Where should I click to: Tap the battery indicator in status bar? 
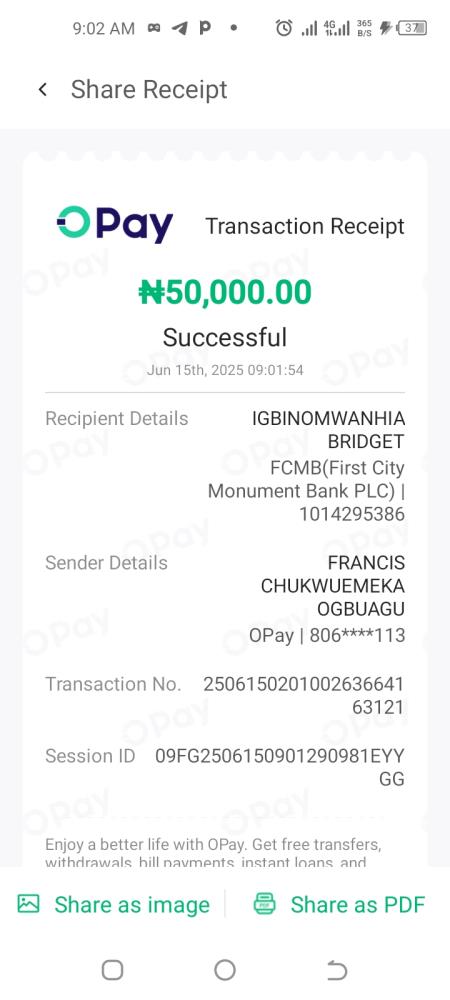[x=412, y=28]
